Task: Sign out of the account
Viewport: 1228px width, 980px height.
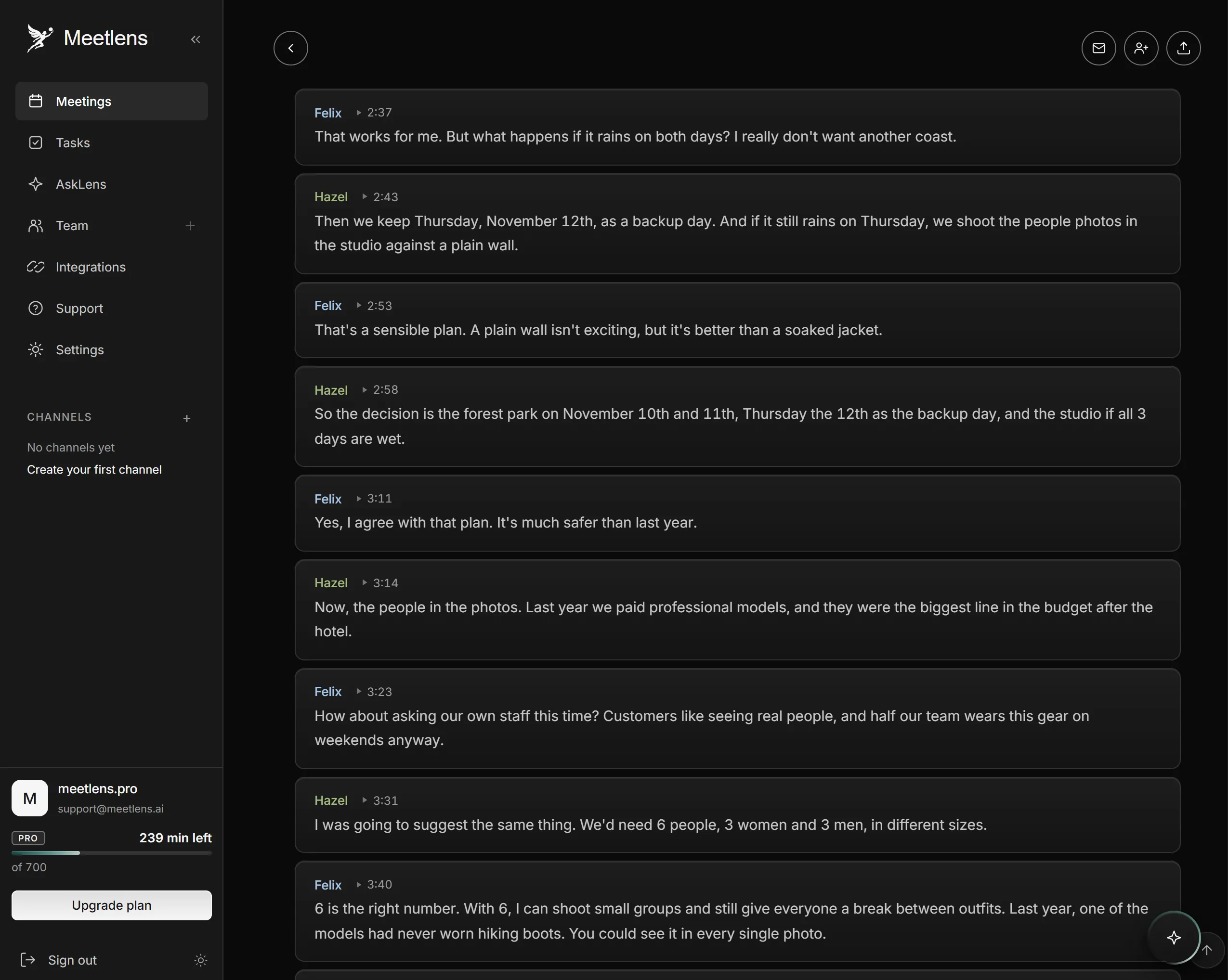Action: click(59, 960)
